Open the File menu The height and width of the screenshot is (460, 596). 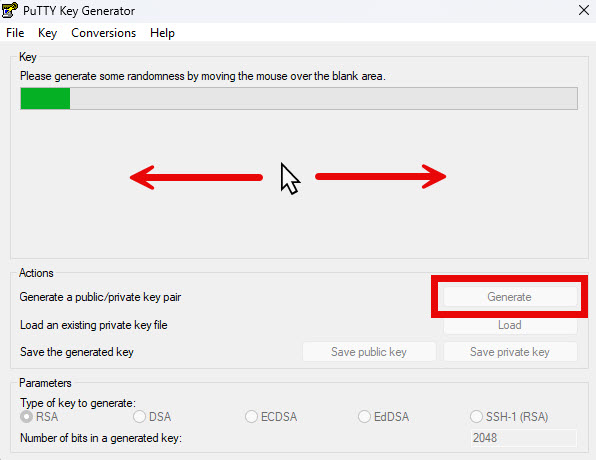[x=15, y=33]
